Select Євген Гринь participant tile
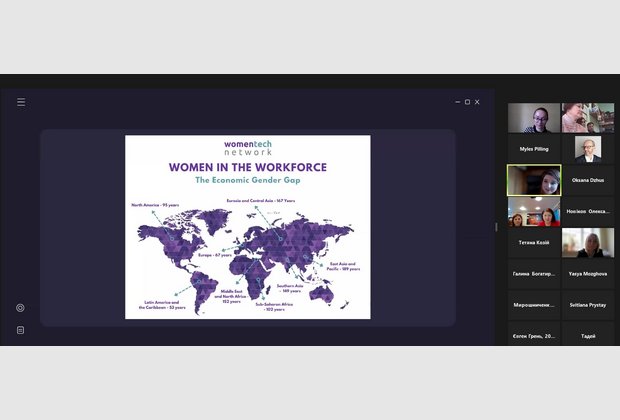The width and height of the screenshot is (620, 420). [534, 335]
